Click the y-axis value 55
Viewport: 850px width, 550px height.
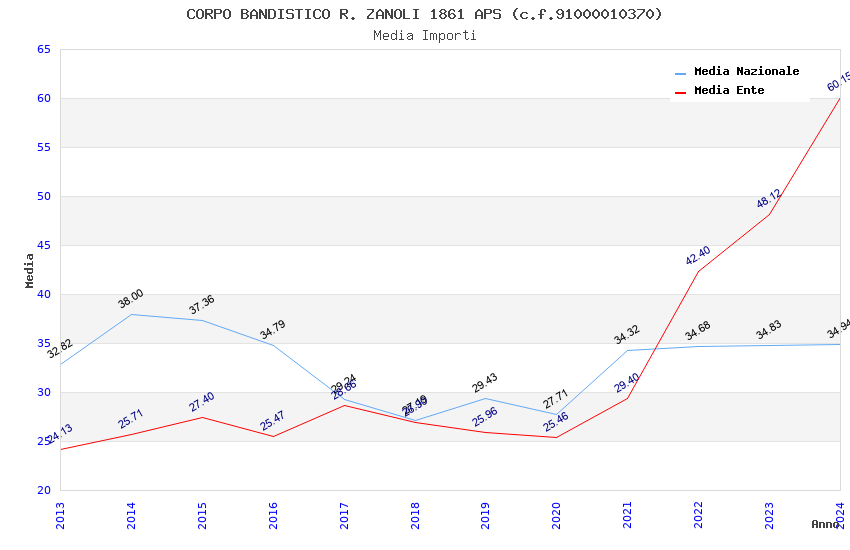44,147
